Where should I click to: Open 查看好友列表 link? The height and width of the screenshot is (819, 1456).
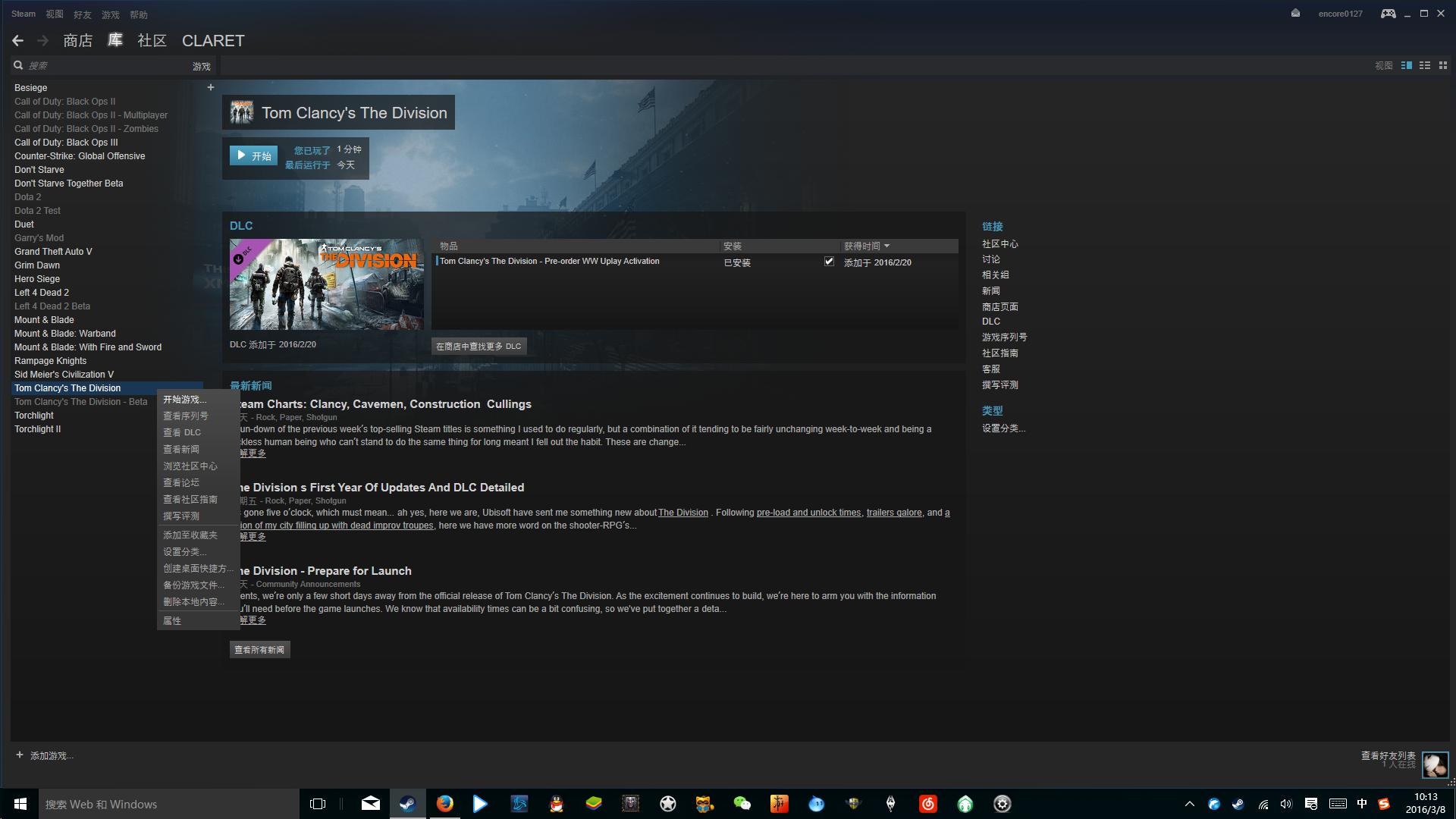[1389, 756]
